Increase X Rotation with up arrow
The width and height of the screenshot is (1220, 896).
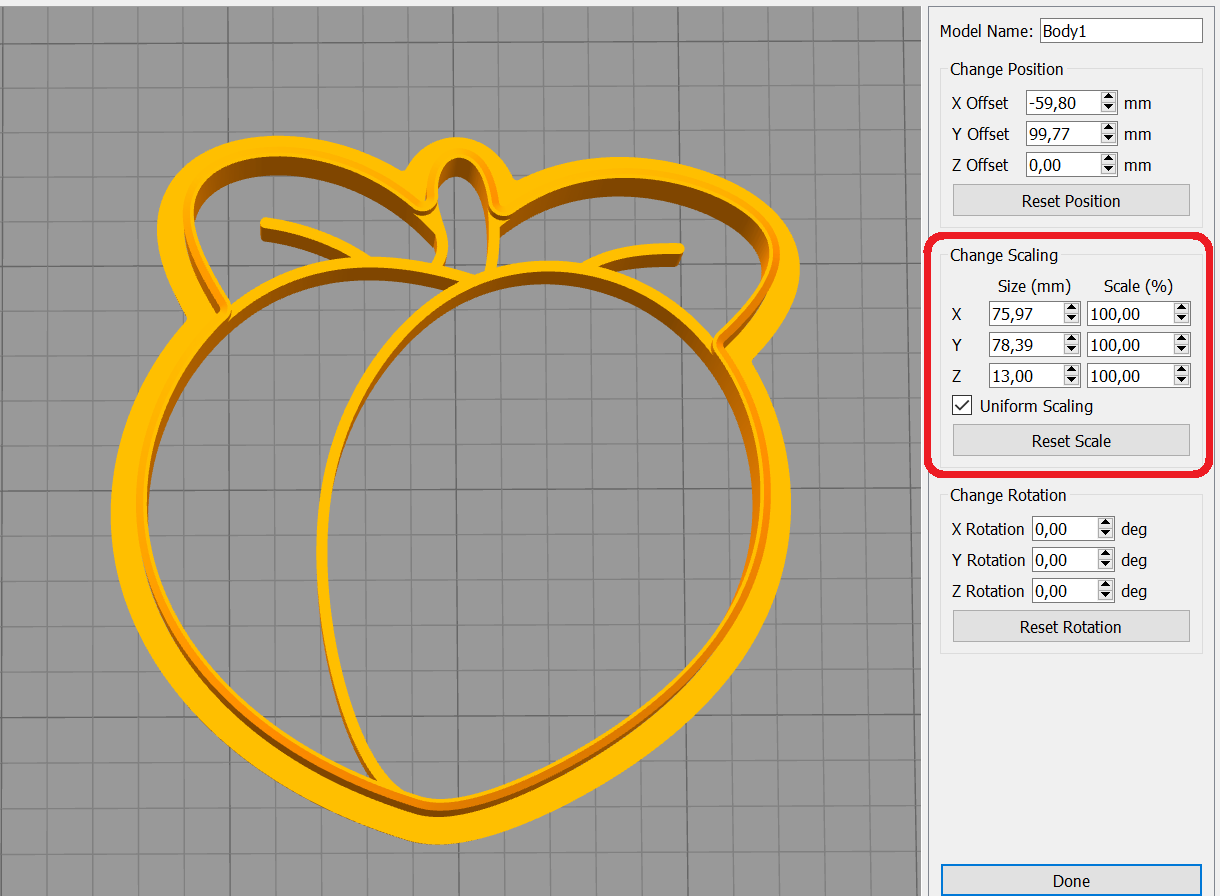(1105, 524)
